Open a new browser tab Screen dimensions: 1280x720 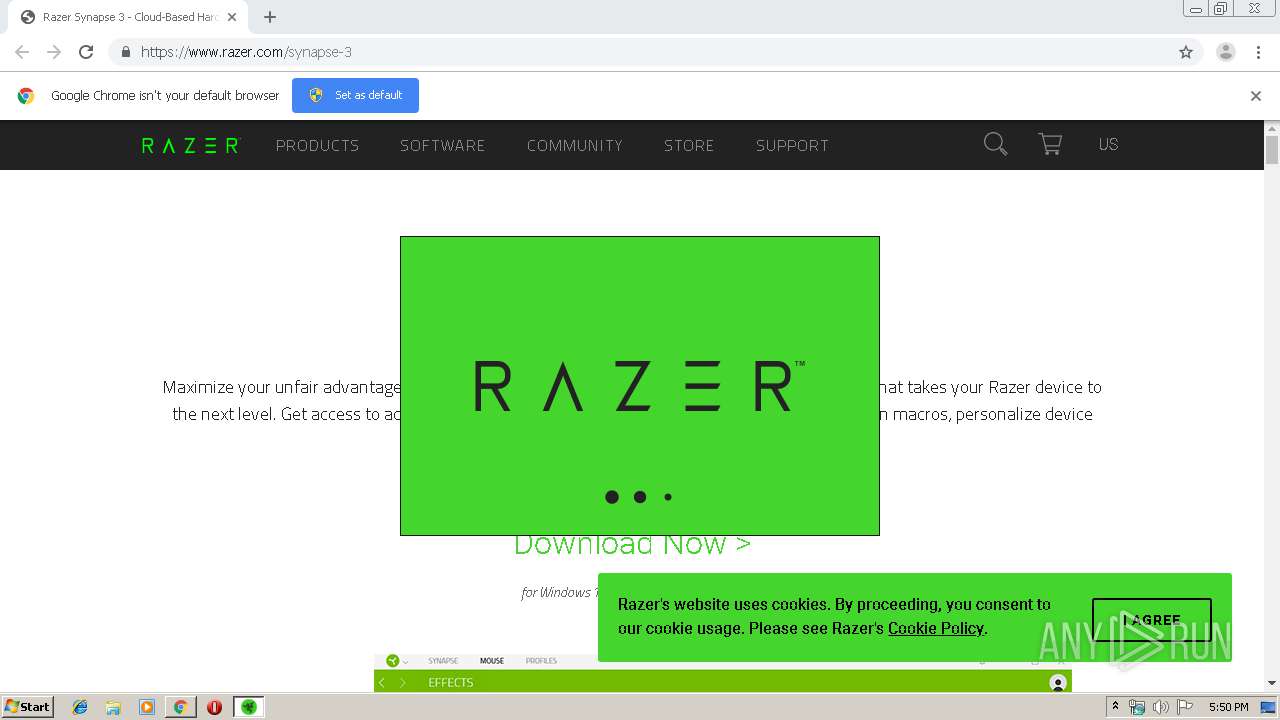point(270,17)
